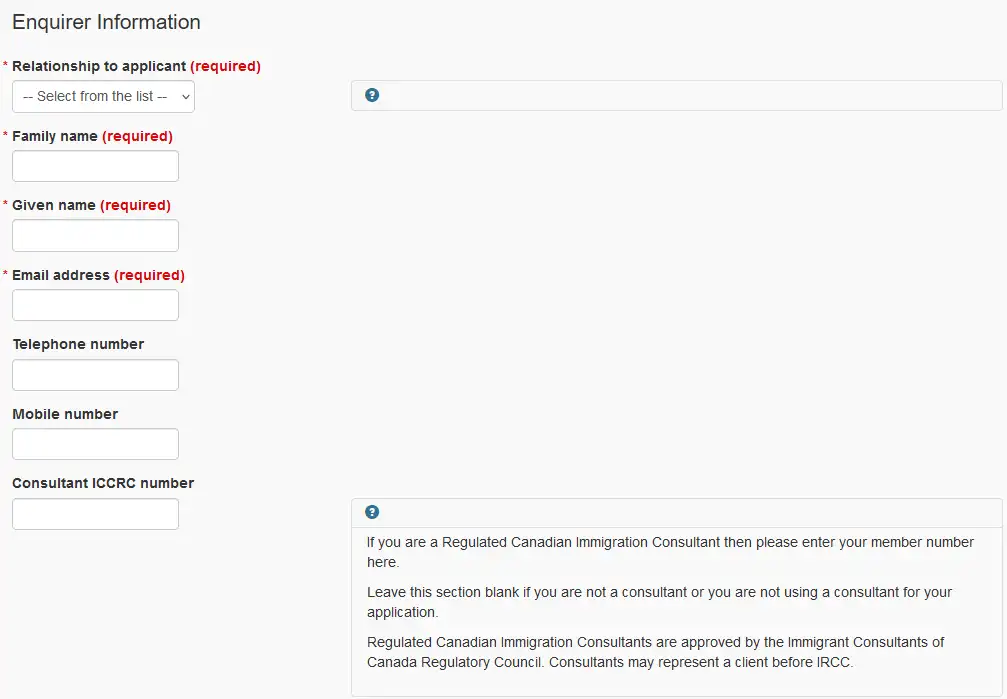Click the Telephone number input field

click(x=95, y=375)
